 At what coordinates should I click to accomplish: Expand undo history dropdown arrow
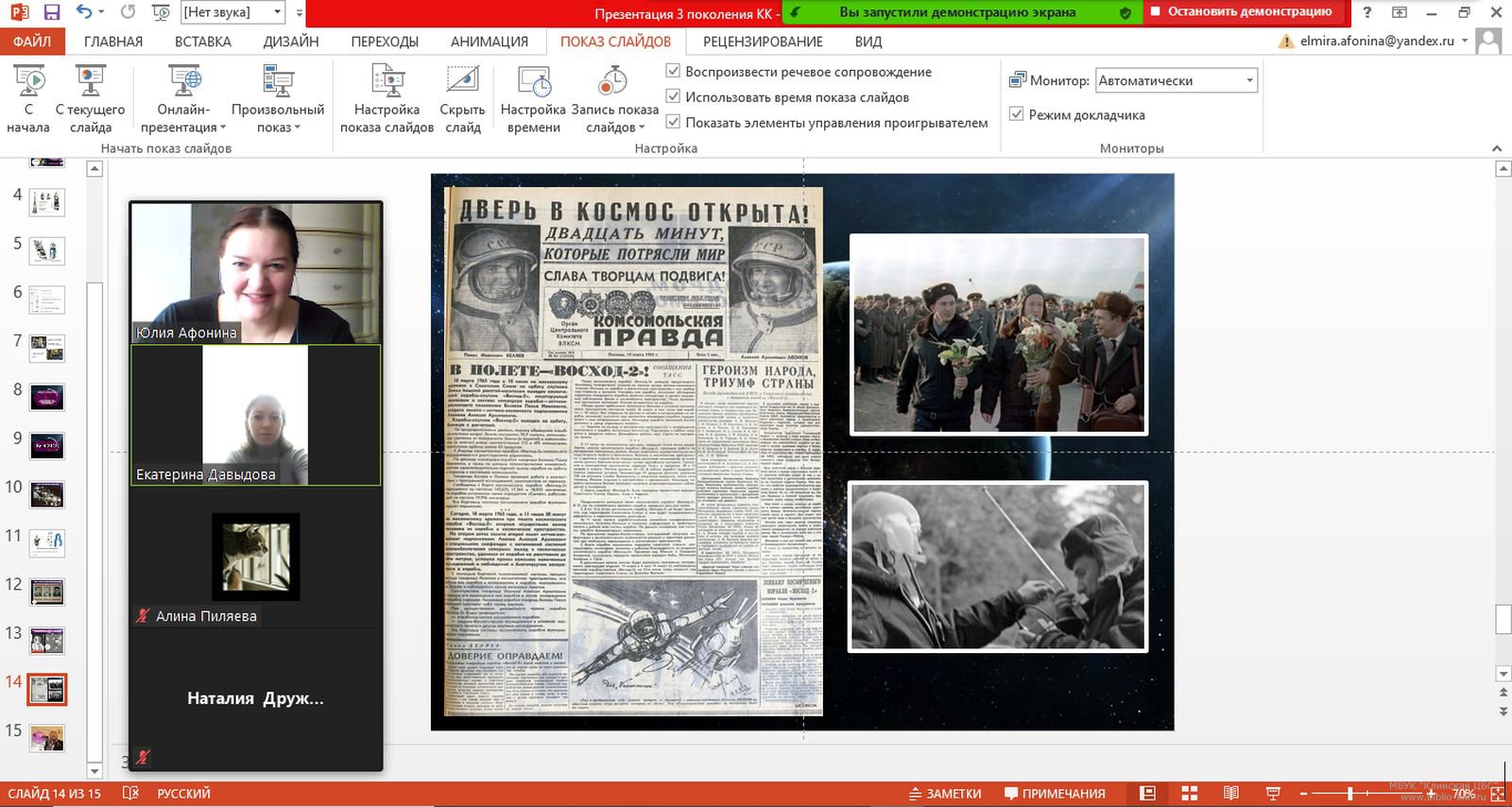click(x=102, y=12)
